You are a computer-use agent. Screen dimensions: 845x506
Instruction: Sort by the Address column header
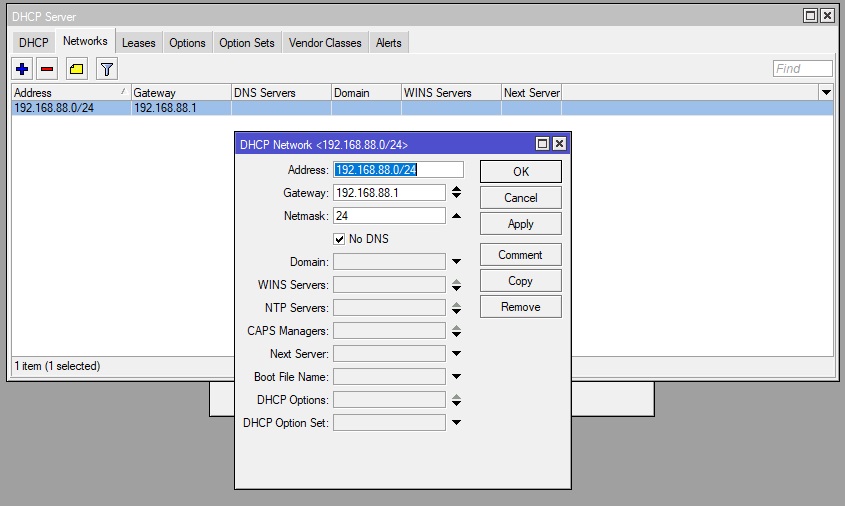coord(71,93)
